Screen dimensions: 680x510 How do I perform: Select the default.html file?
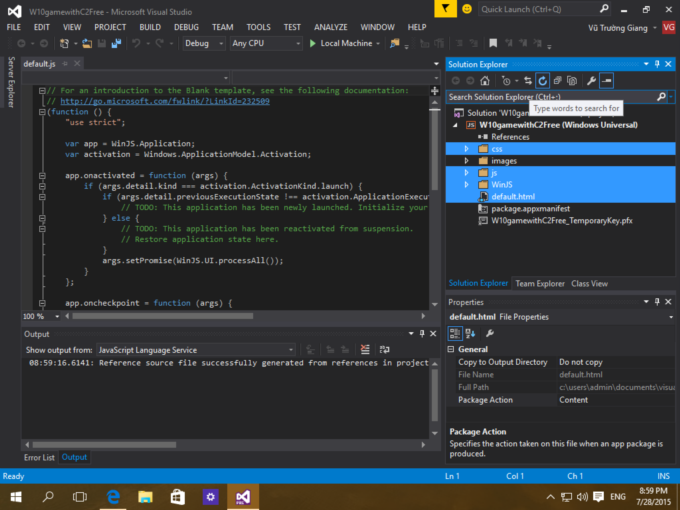click(513, 196)
